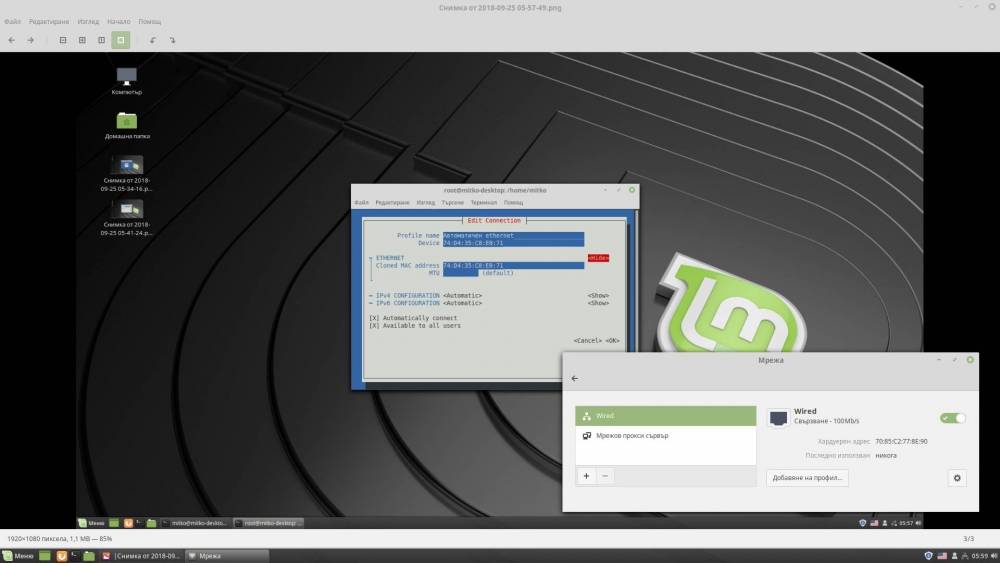This screenshot has height=563, width=1000.
Task: Open the Файл menu of image viewer
Action: (12, 21)
